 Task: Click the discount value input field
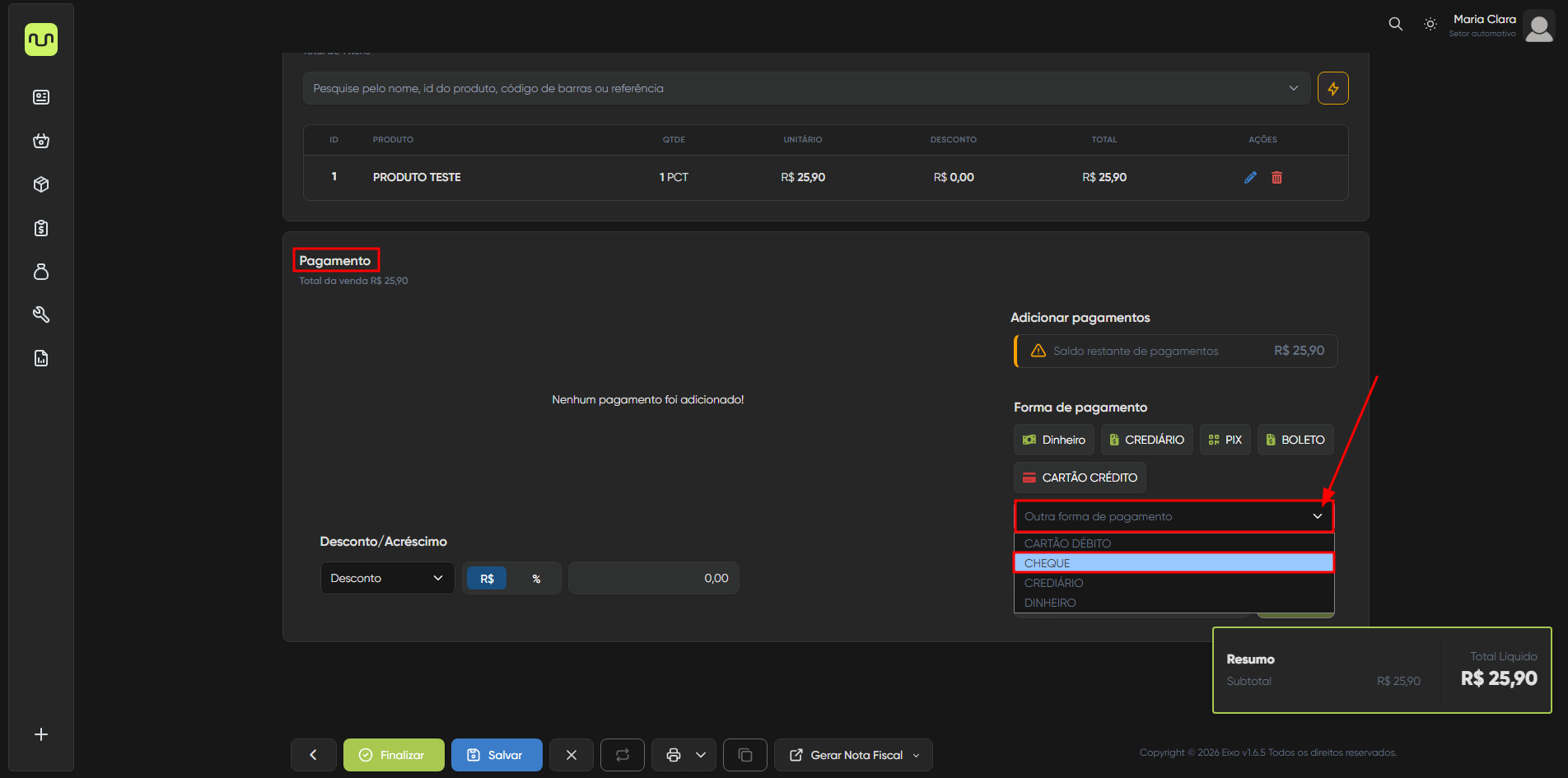coord(653,578)
